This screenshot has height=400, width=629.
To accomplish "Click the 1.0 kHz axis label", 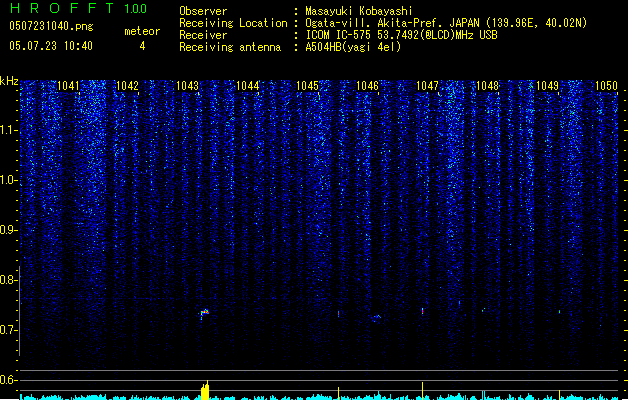I will [8, 180].
